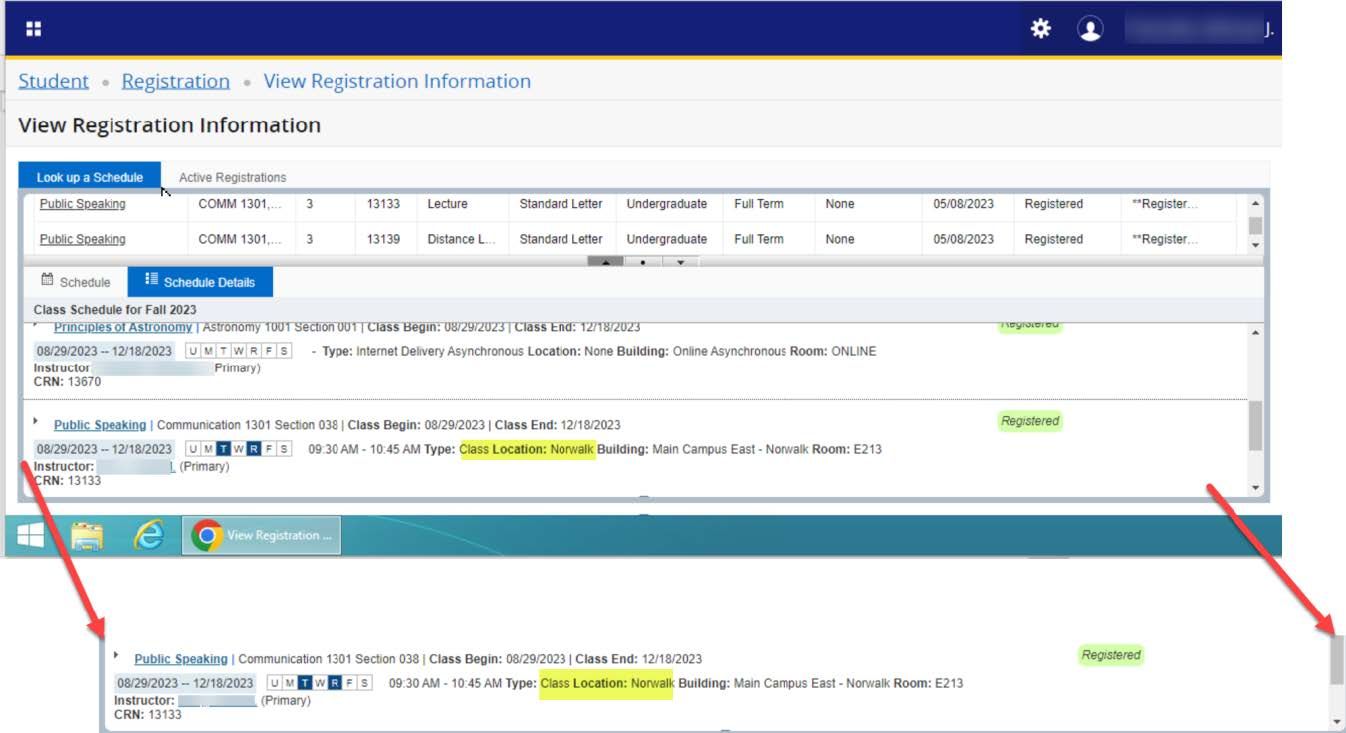
Task: Open the four-square apps menu icon
Action: [34, 29]
